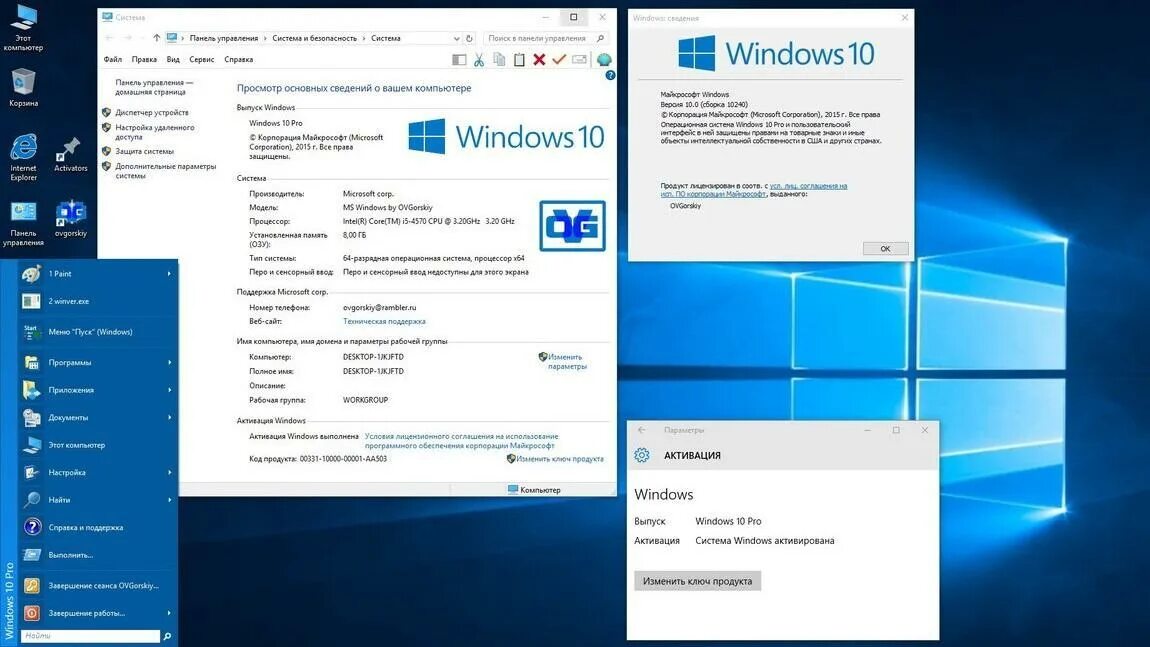Click the license agreement link in winver dialog

tap(754, 190)
